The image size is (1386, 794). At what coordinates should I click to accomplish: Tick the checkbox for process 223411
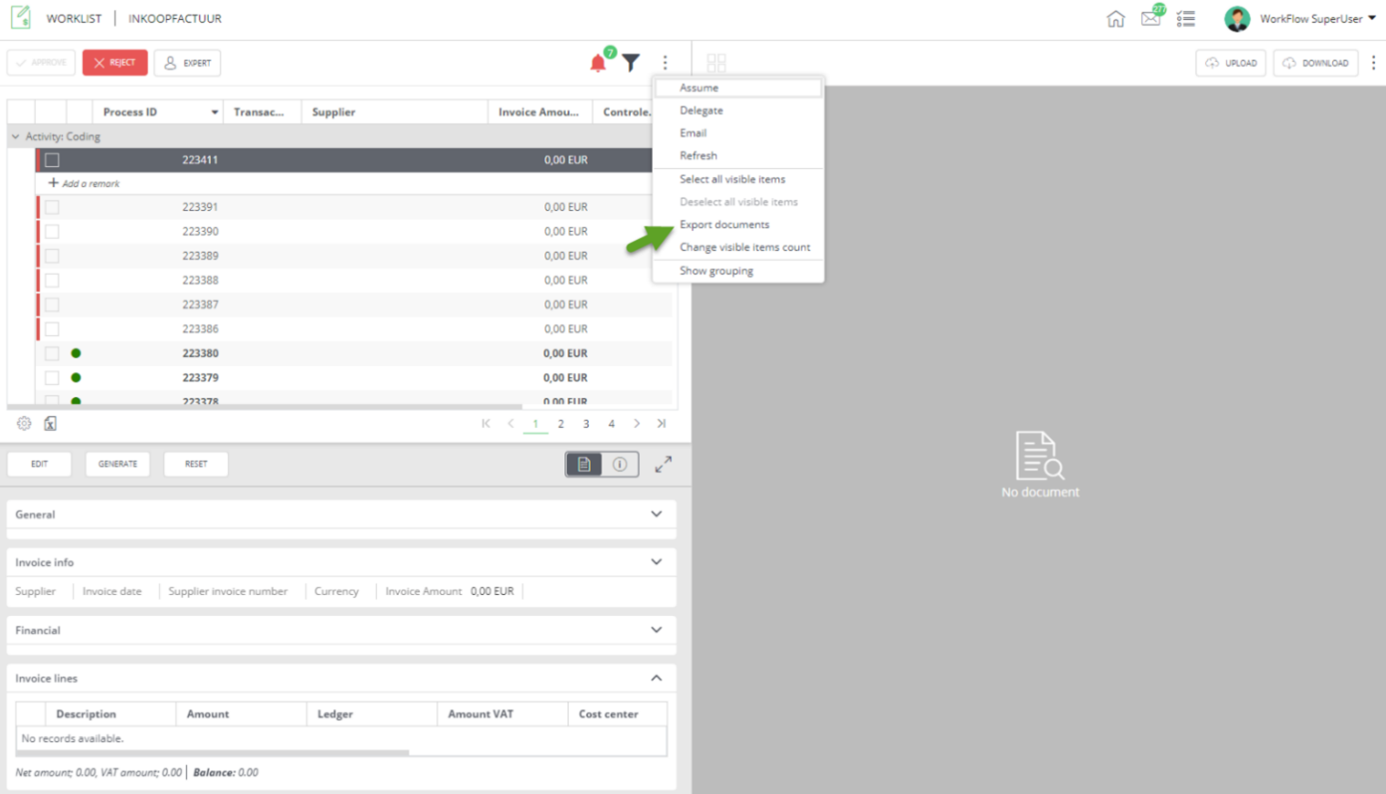[52, 160]
